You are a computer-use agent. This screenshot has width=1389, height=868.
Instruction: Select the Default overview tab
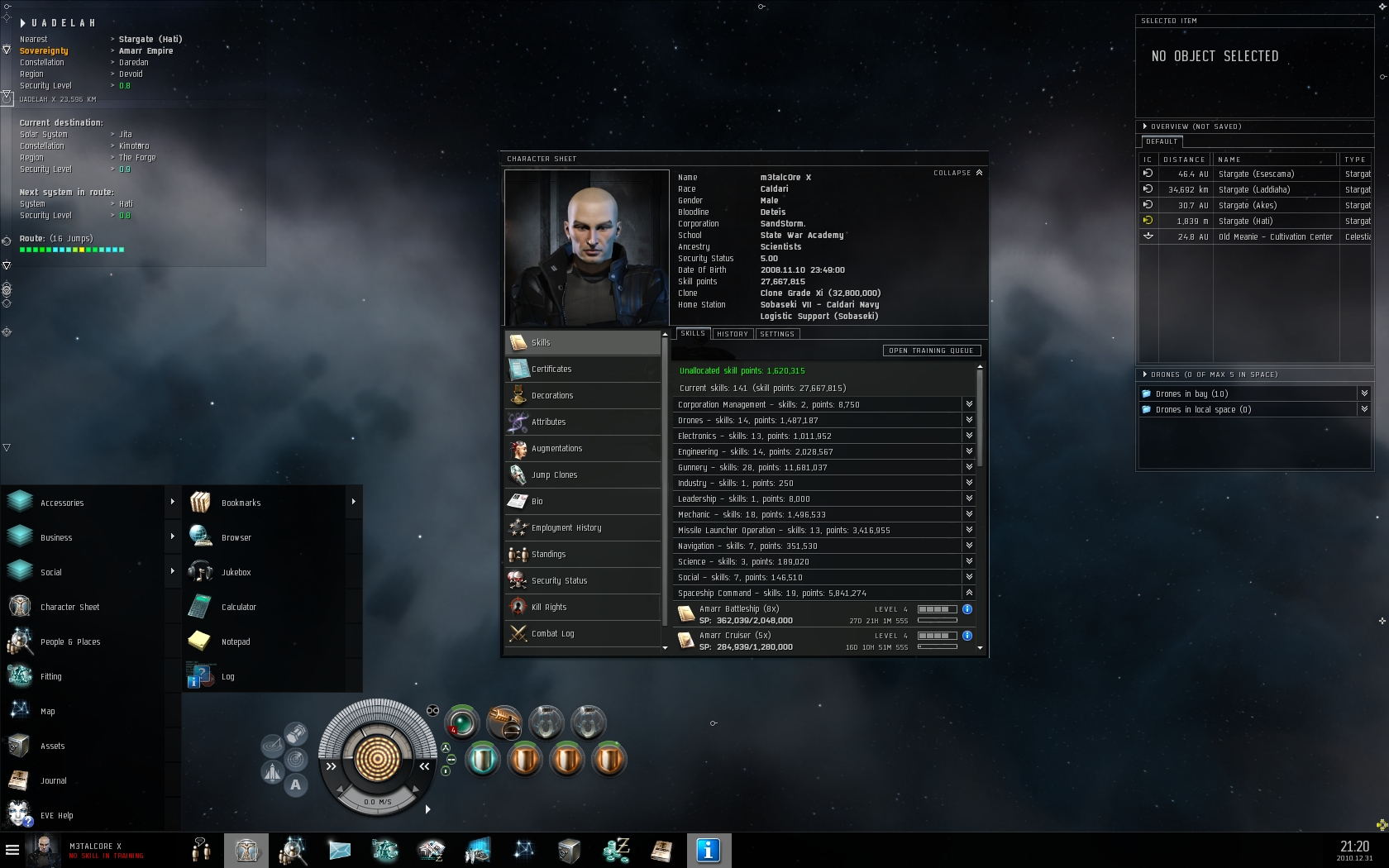coord(1162,141)
